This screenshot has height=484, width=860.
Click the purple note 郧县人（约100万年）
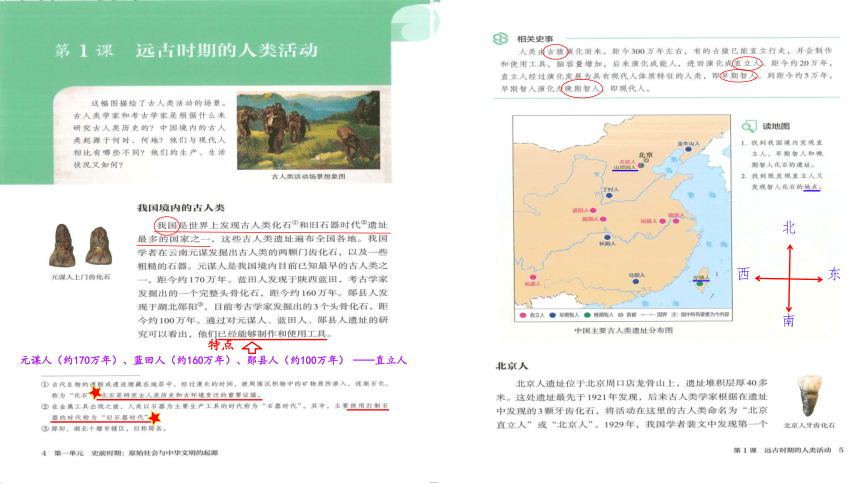tap(296, 360)
